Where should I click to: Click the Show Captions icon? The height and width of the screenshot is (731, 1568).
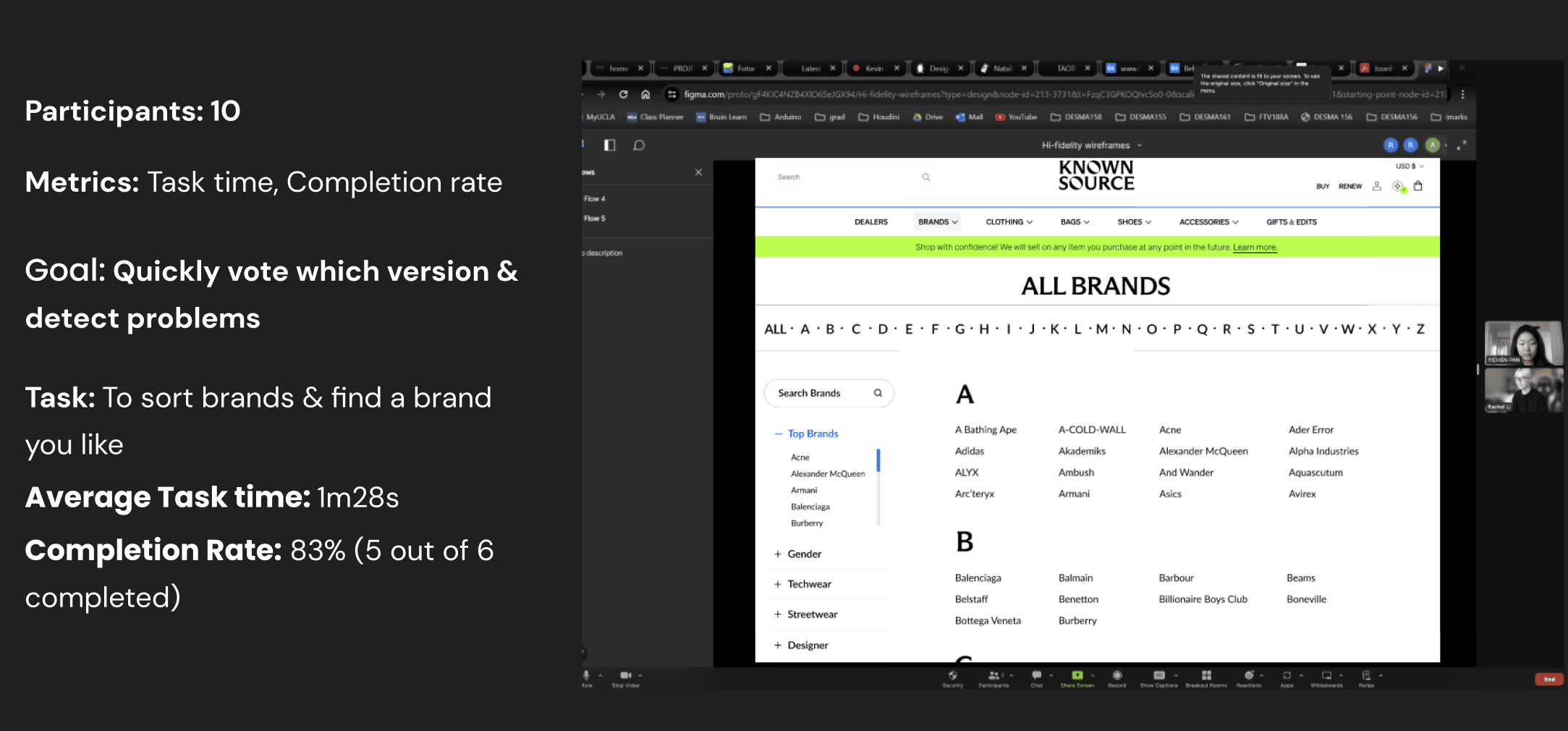click(1158, 675)
